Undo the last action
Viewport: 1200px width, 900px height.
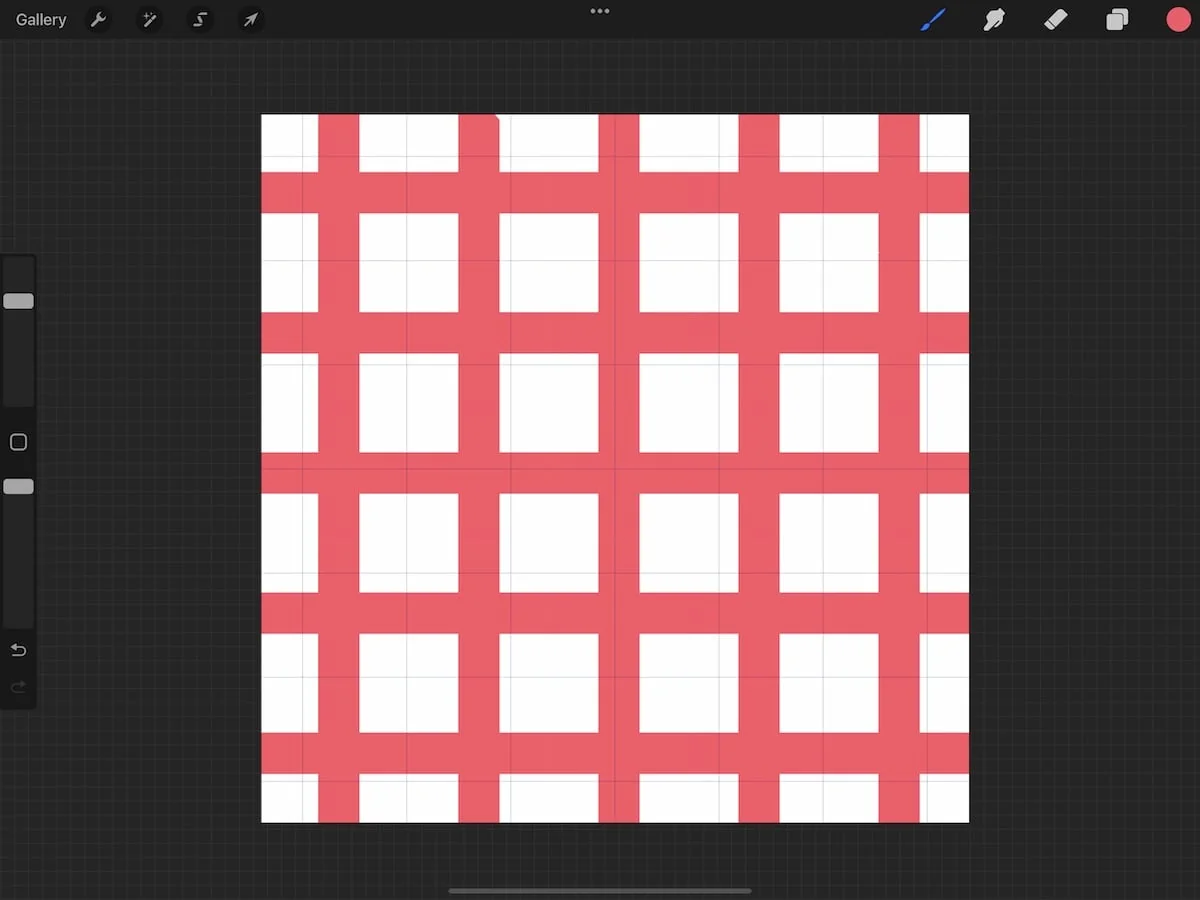tap(18, 650)
